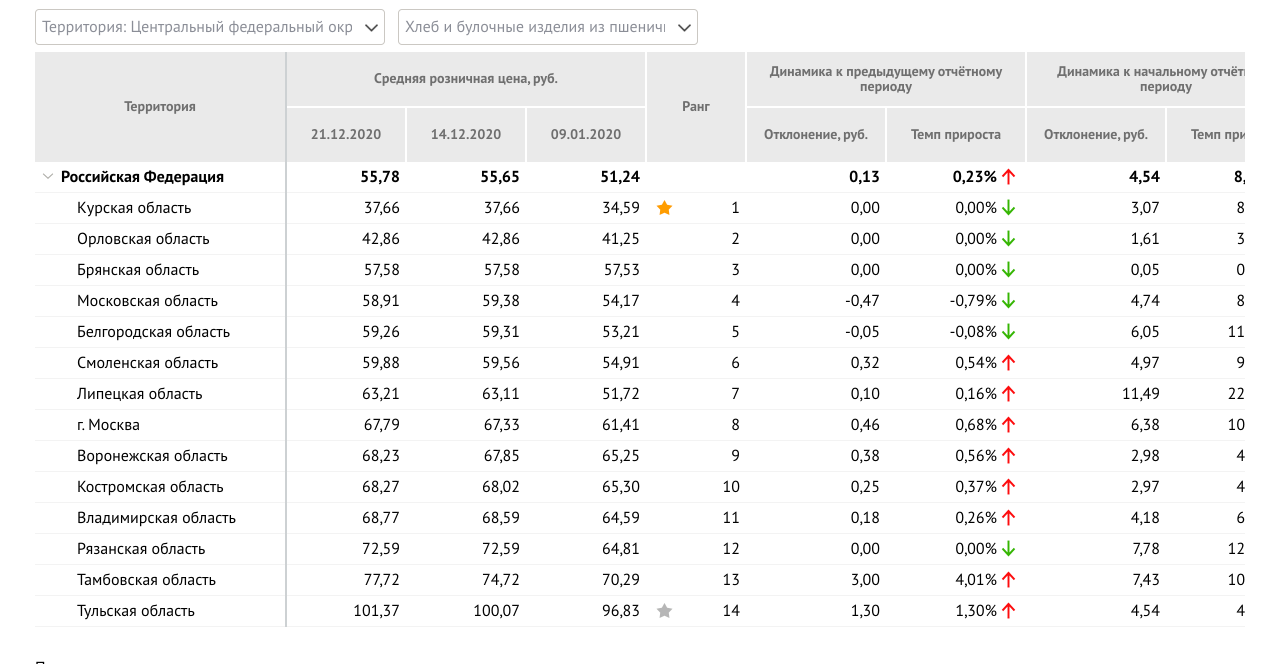Viewport: 1280px width, 664px height.
Task: Select the Владимирская область row
Action: click(x=640, y=518)
